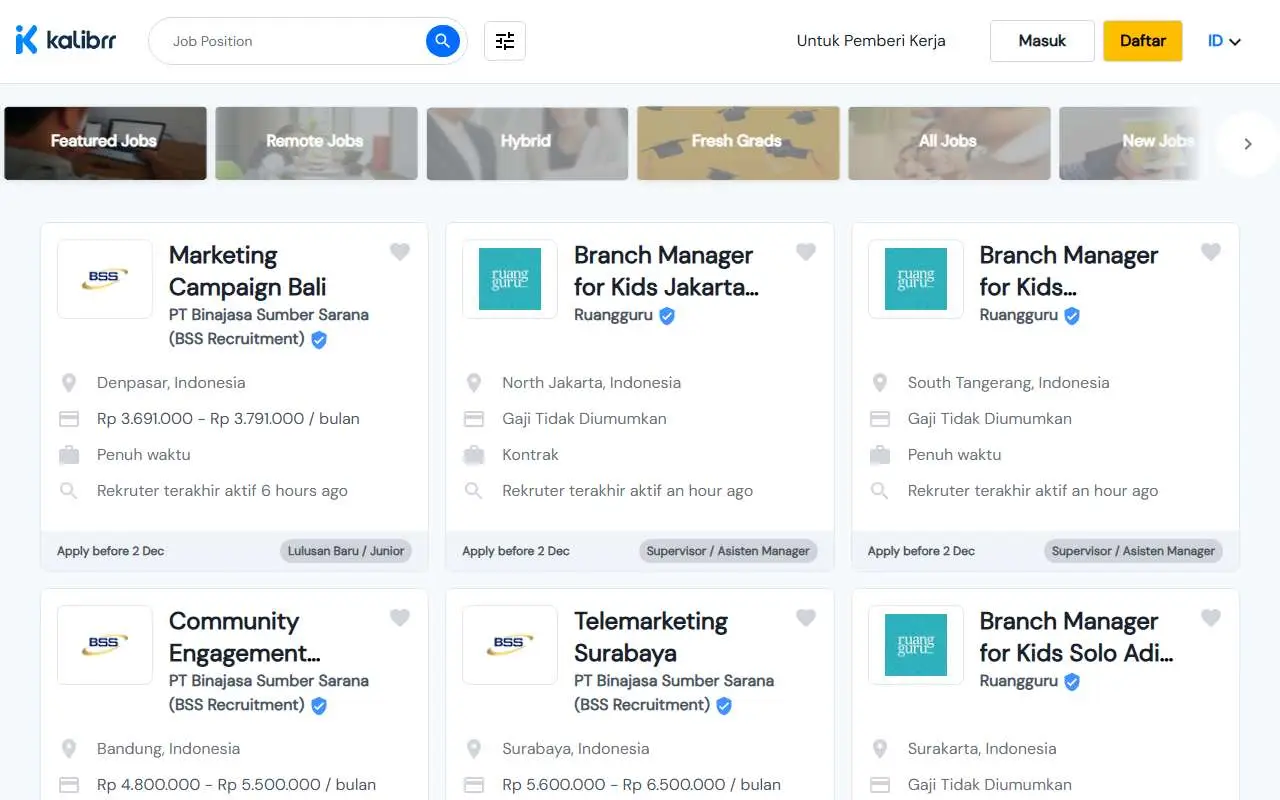Click the Denpasar location pin icon

point(69,383)
